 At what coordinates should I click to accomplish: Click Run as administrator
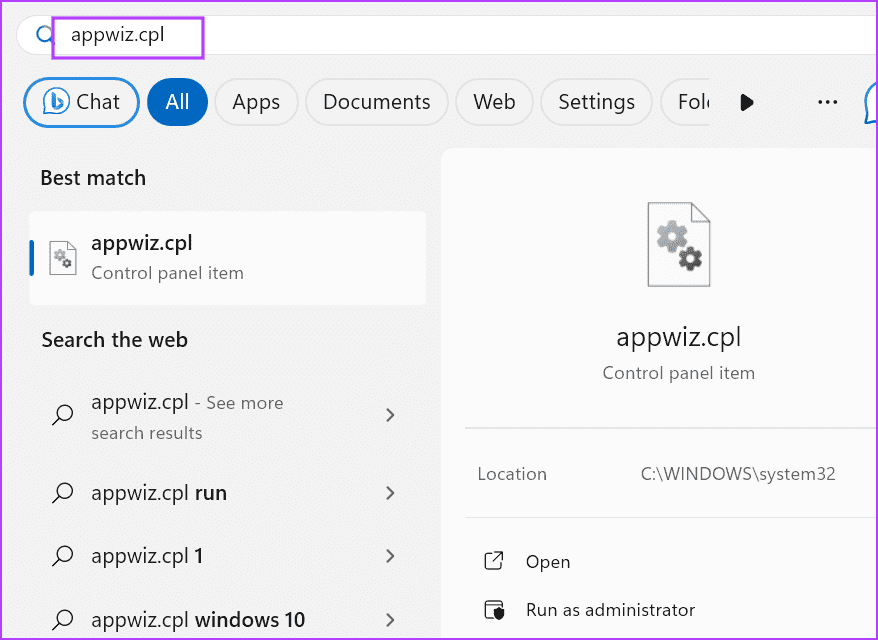coord(610,610)
